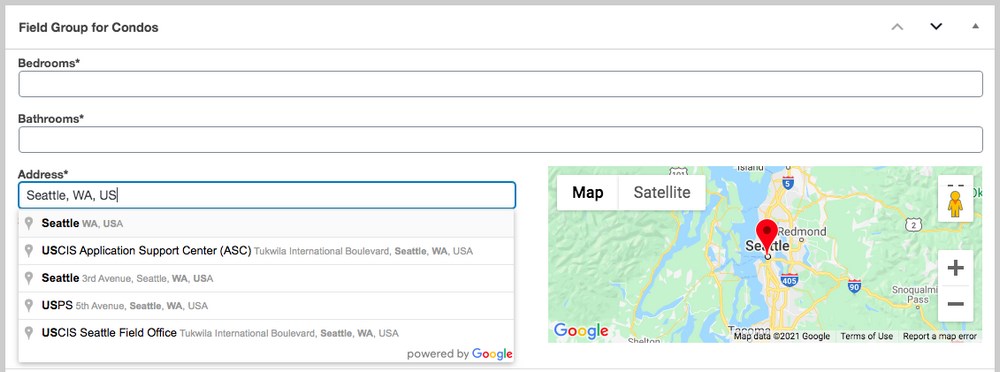Click Report a map error link

pyautogui.click(x=939, y=336)
